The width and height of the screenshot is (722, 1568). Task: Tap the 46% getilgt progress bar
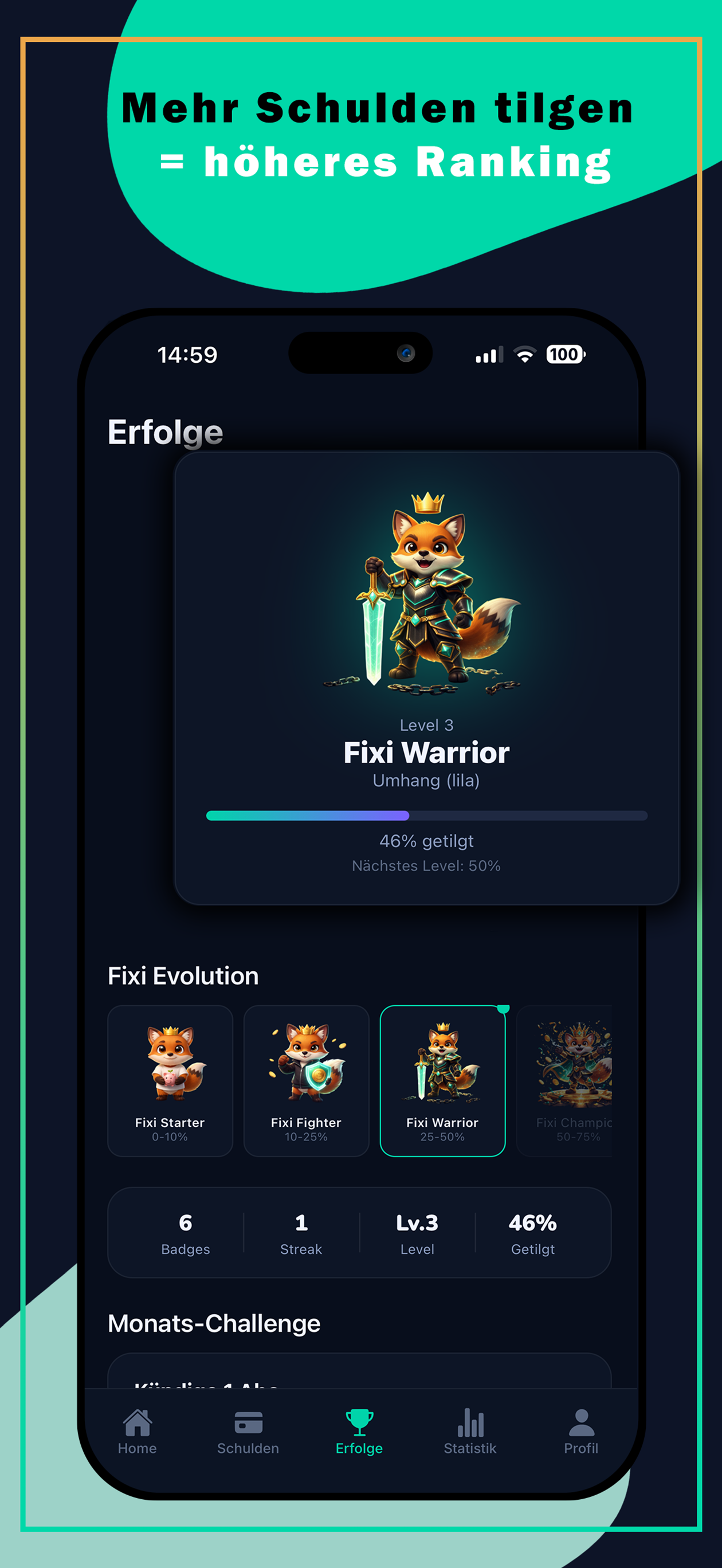[x=427, y=816]
